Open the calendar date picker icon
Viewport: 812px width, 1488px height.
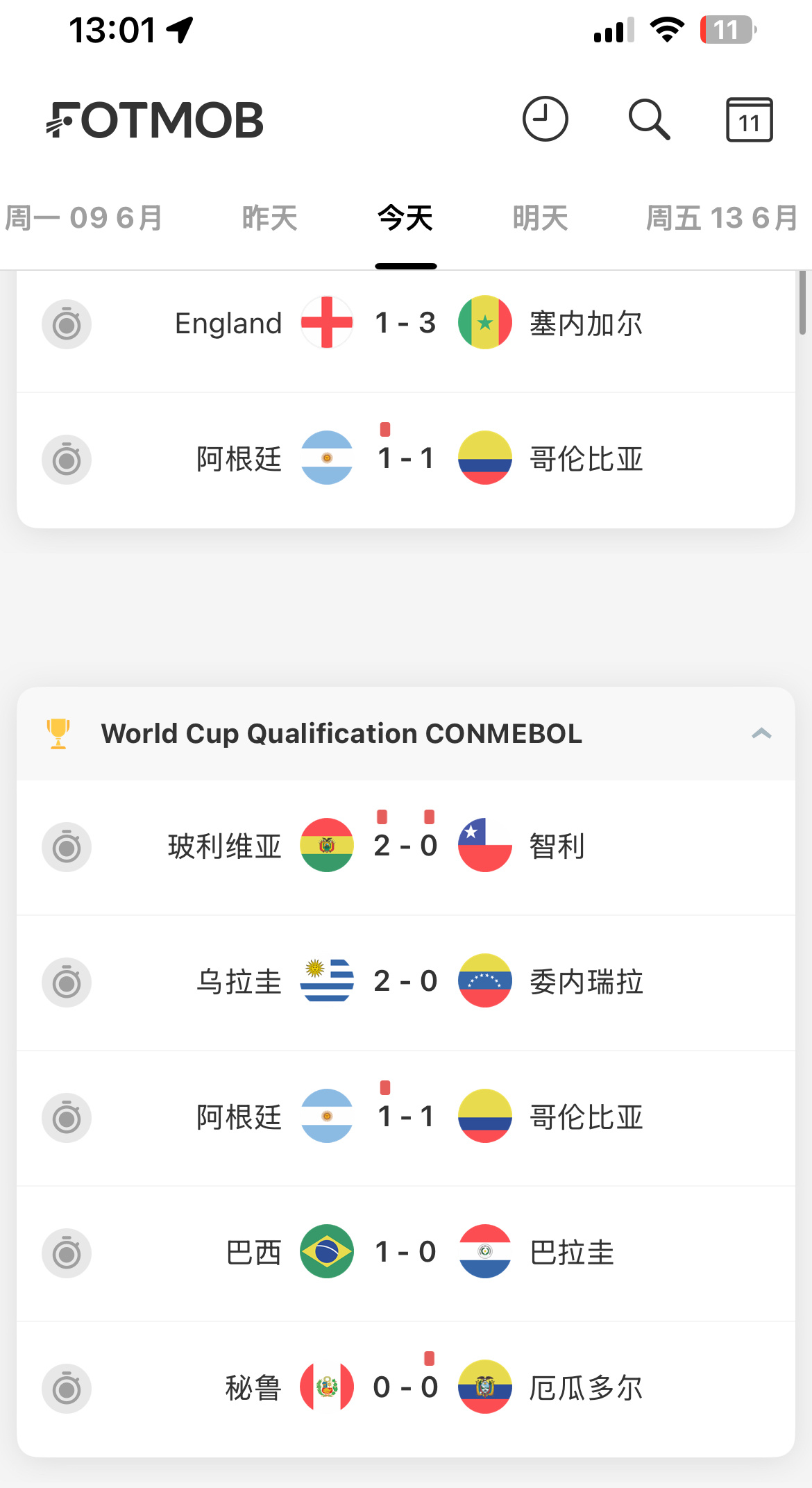749,119
